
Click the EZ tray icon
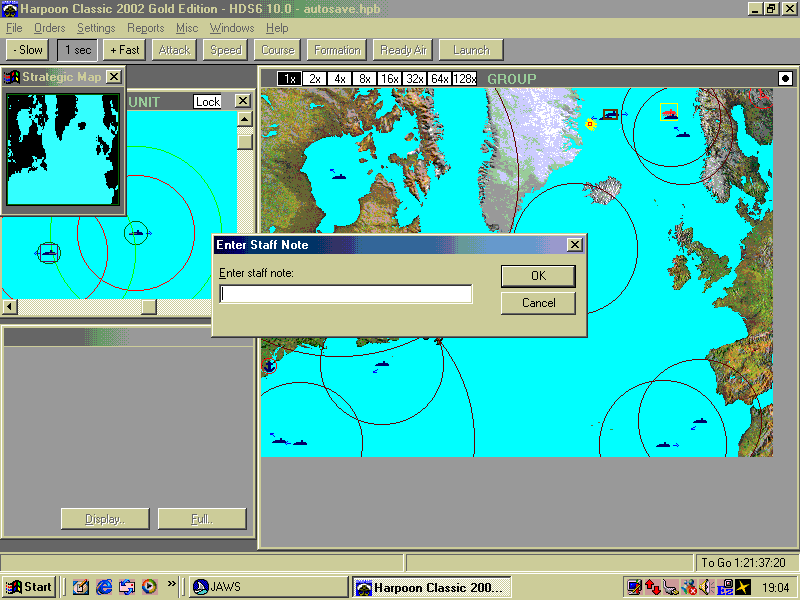click(x=725, y=588)
